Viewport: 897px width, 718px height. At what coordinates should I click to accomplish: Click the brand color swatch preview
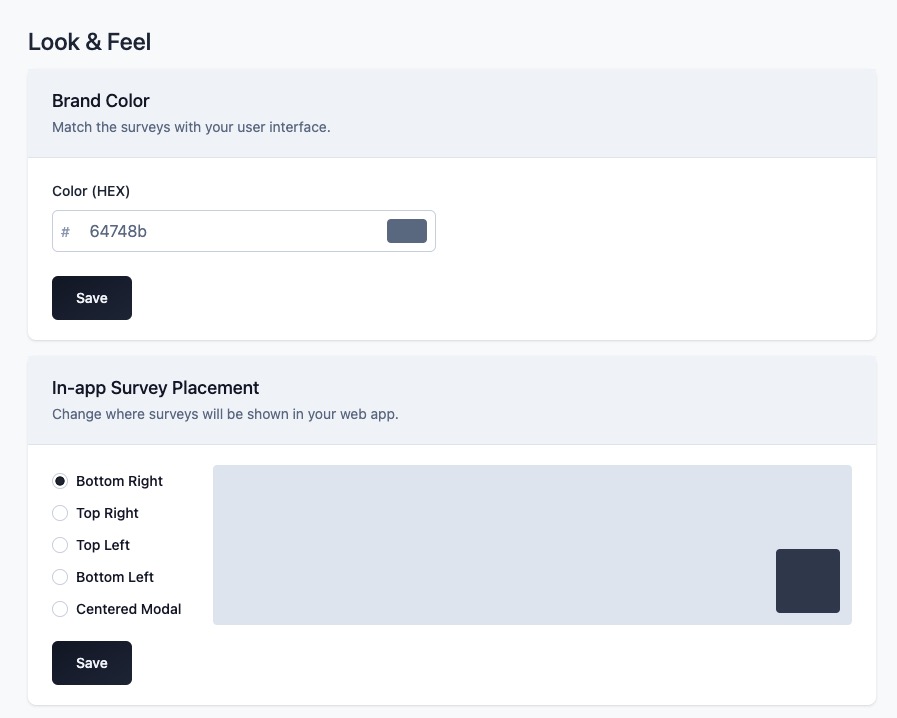(406, 231)
